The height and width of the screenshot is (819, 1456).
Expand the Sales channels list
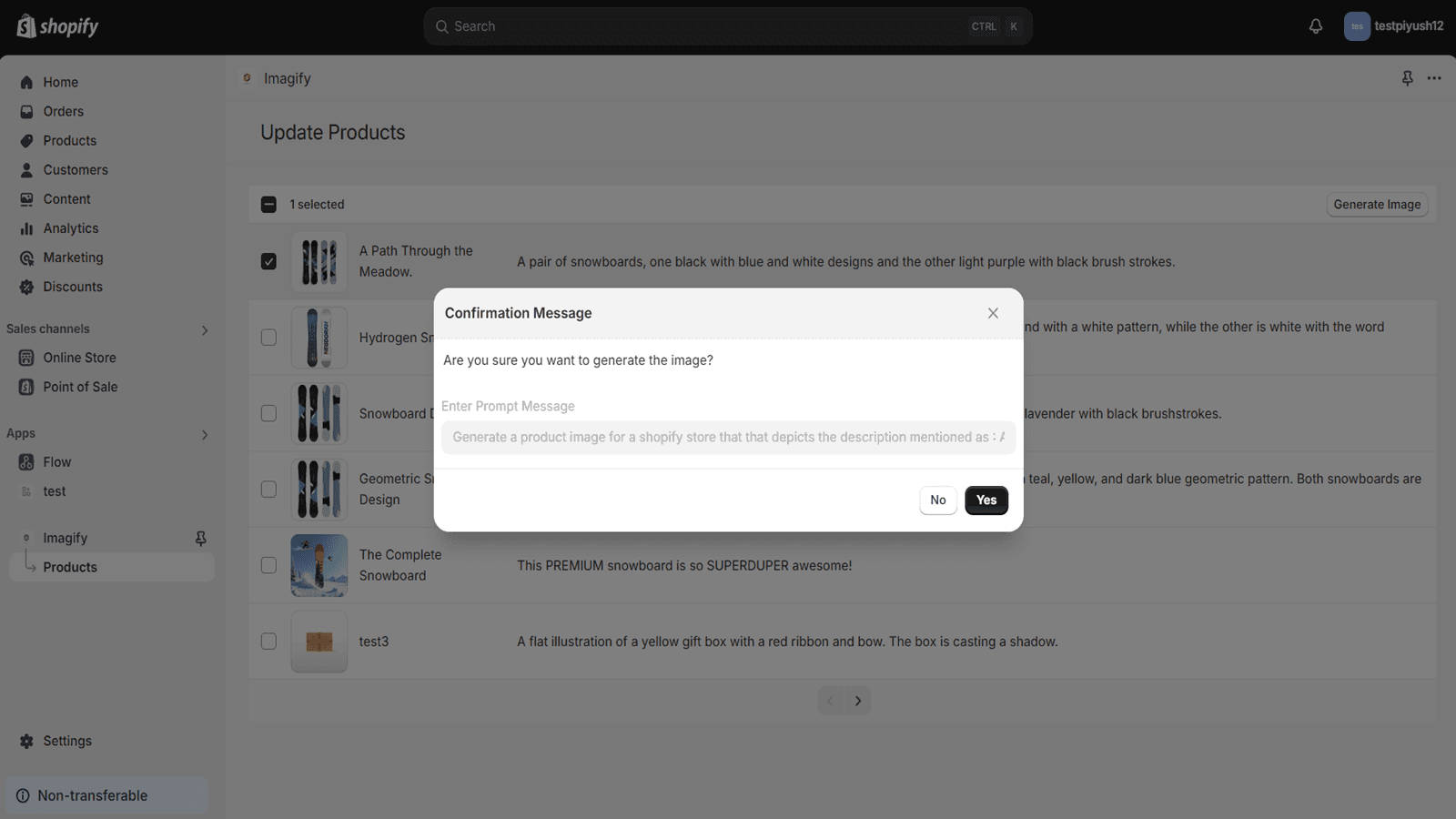point(205,329)
